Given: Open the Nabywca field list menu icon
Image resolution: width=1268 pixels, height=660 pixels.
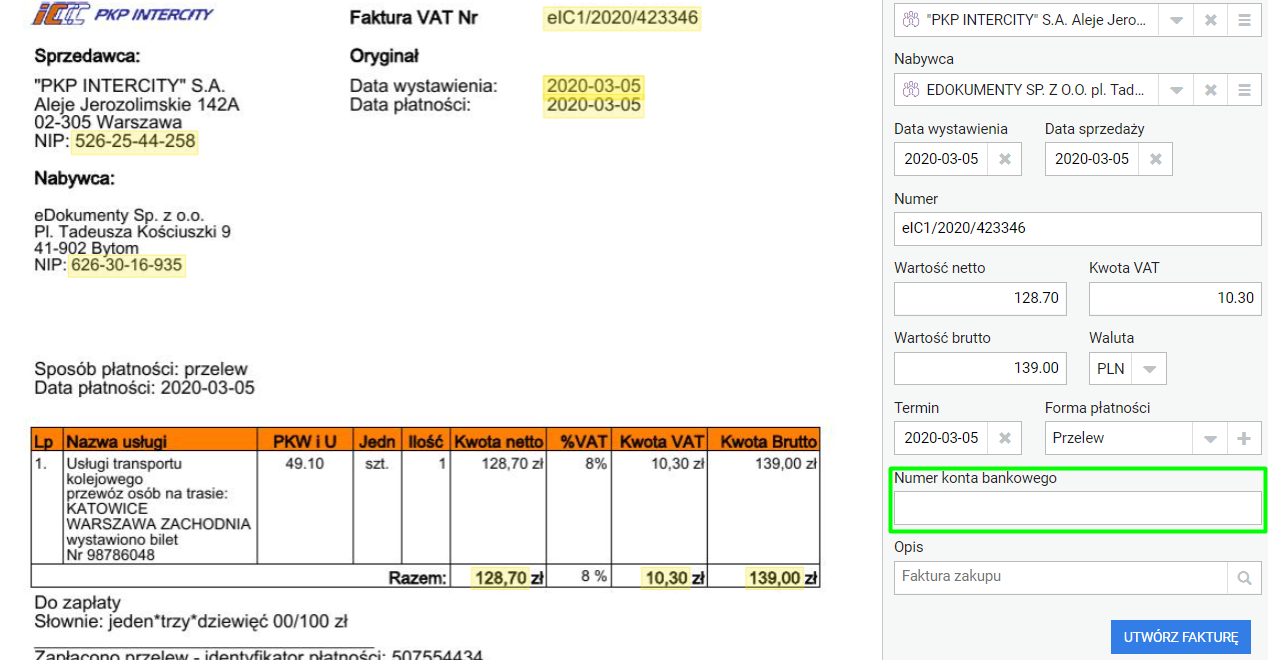Looking at the screenshot, I should click(x=1244, y=90).
